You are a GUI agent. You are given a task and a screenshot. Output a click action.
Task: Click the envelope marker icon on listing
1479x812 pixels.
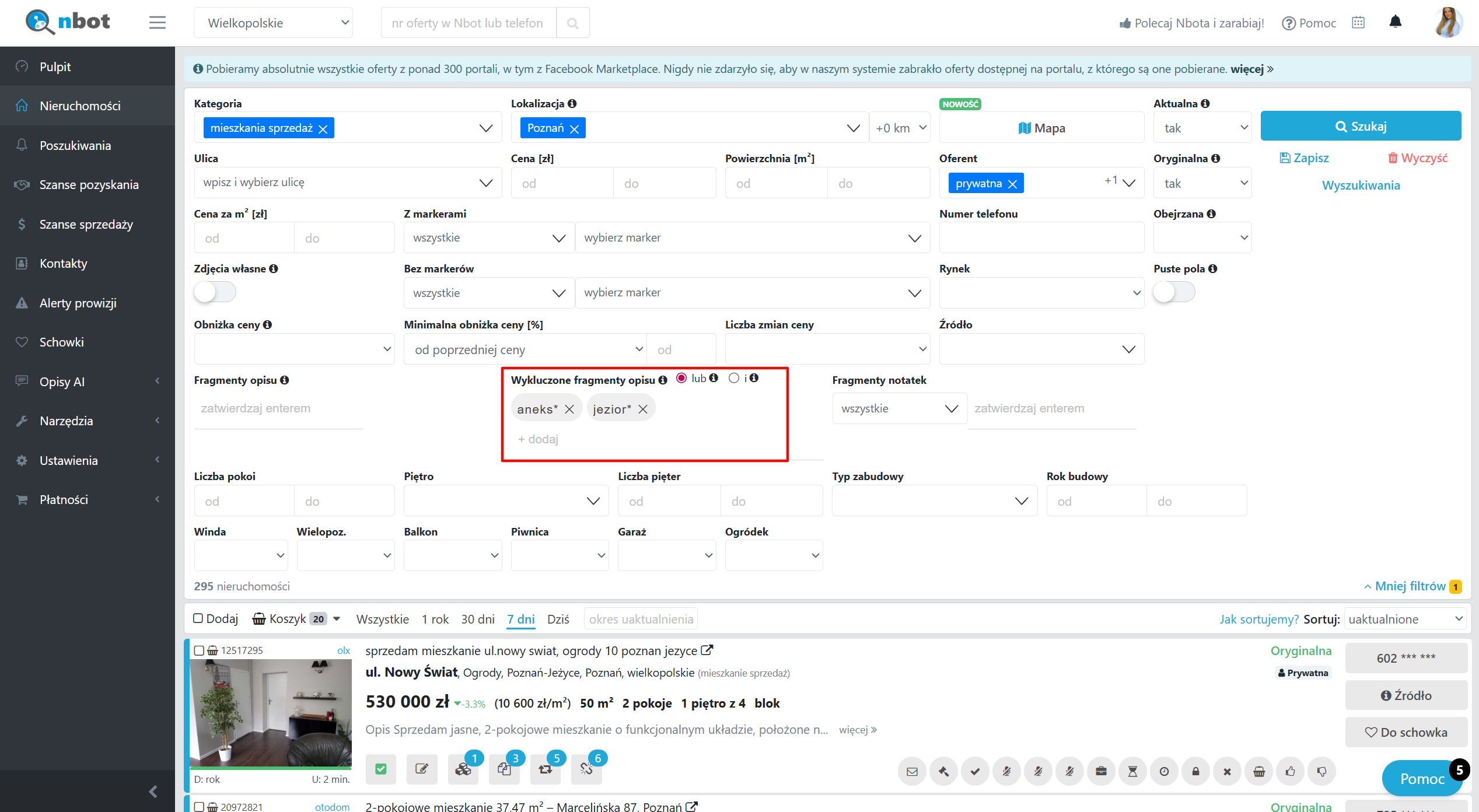[912, 771]
